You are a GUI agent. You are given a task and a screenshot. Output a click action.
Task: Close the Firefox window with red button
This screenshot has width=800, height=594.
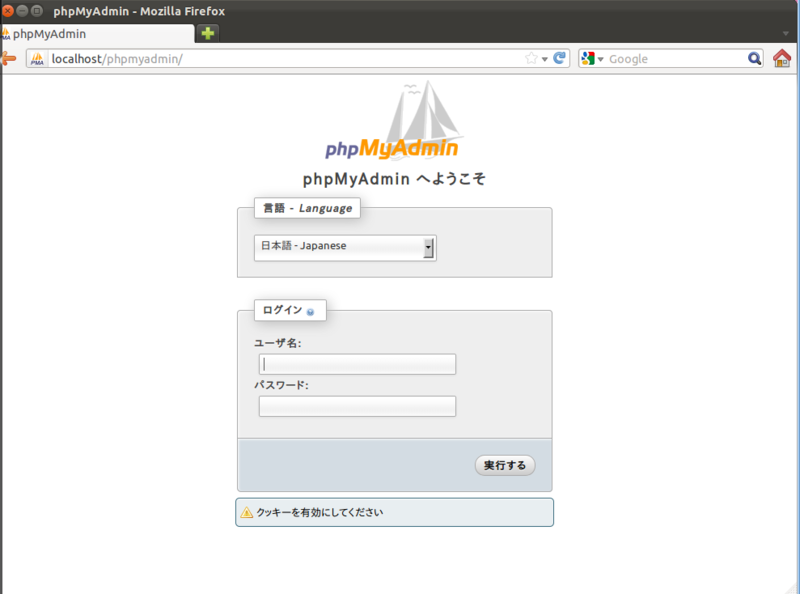coord(8,11)
